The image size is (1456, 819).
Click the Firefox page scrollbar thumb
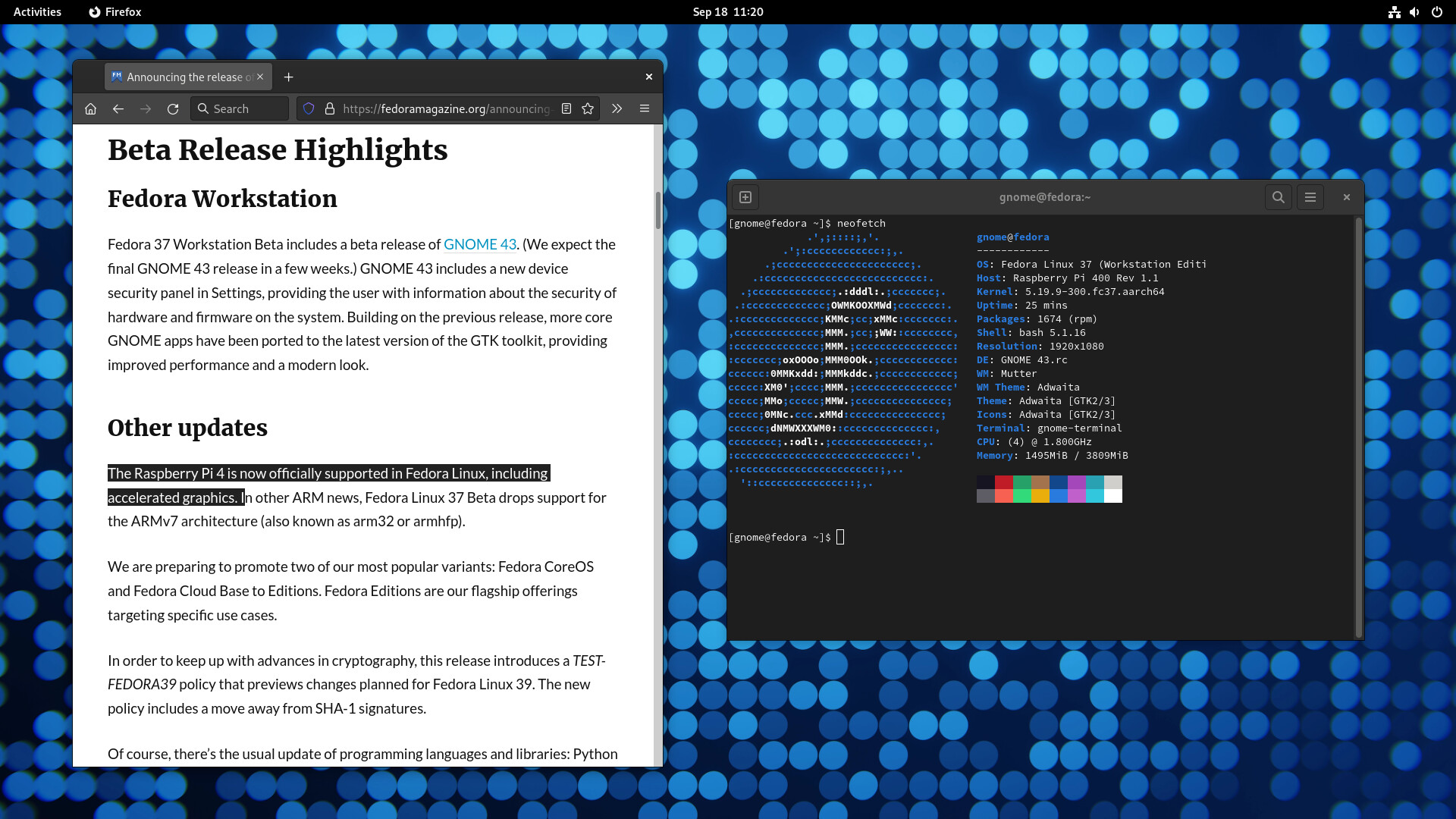(x=657, y=210)
